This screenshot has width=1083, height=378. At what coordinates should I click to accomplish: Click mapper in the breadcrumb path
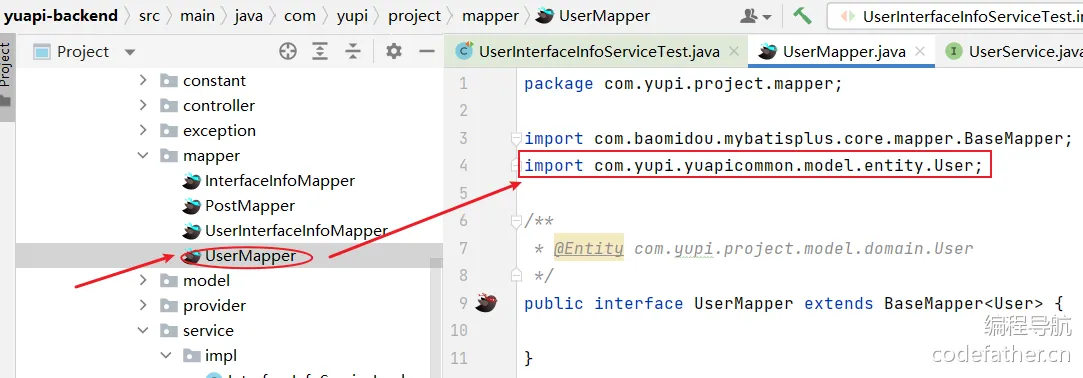pos(490,16)
